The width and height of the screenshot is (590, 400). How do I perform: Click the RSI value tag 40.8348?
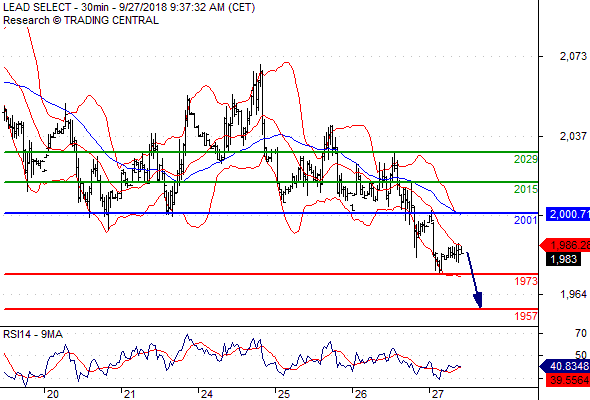pos(565,366)
